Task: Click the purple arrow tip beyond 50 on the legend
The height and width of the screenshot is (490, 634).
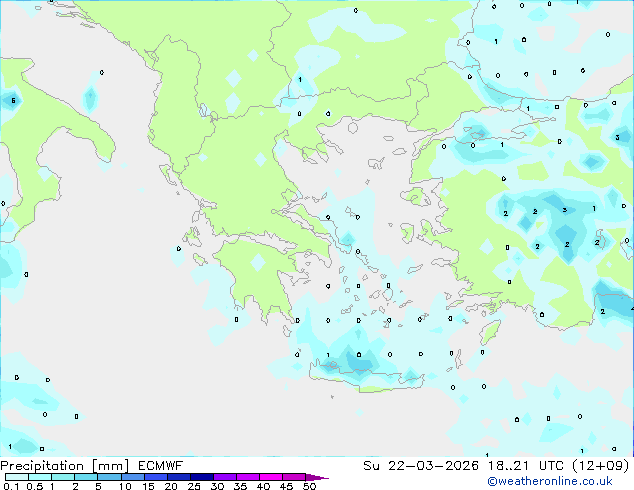Action: 317,477
